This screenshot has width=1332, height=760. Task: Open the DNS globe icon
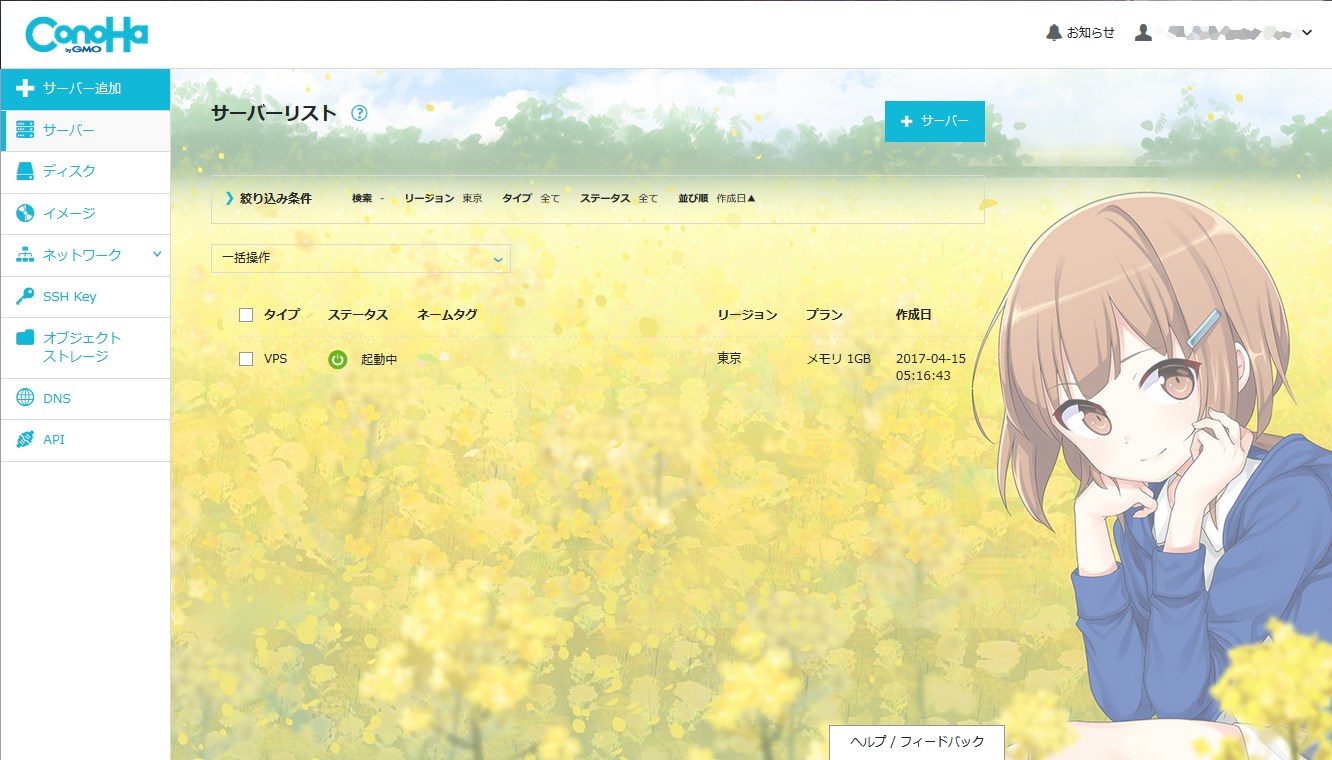[25, 398]
